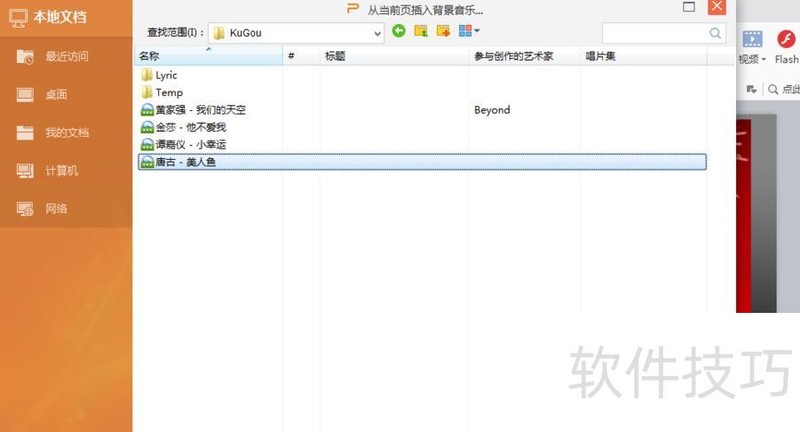Open the view mode menu icon
This screenshot has height=432, width=800.
(x=469, y=31)
